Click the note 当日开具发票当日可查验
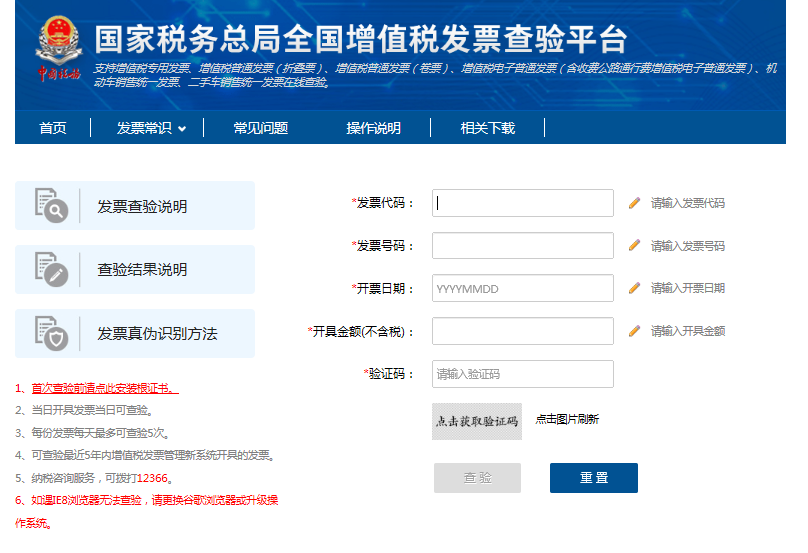808x553 pixels. coord(84,410)
